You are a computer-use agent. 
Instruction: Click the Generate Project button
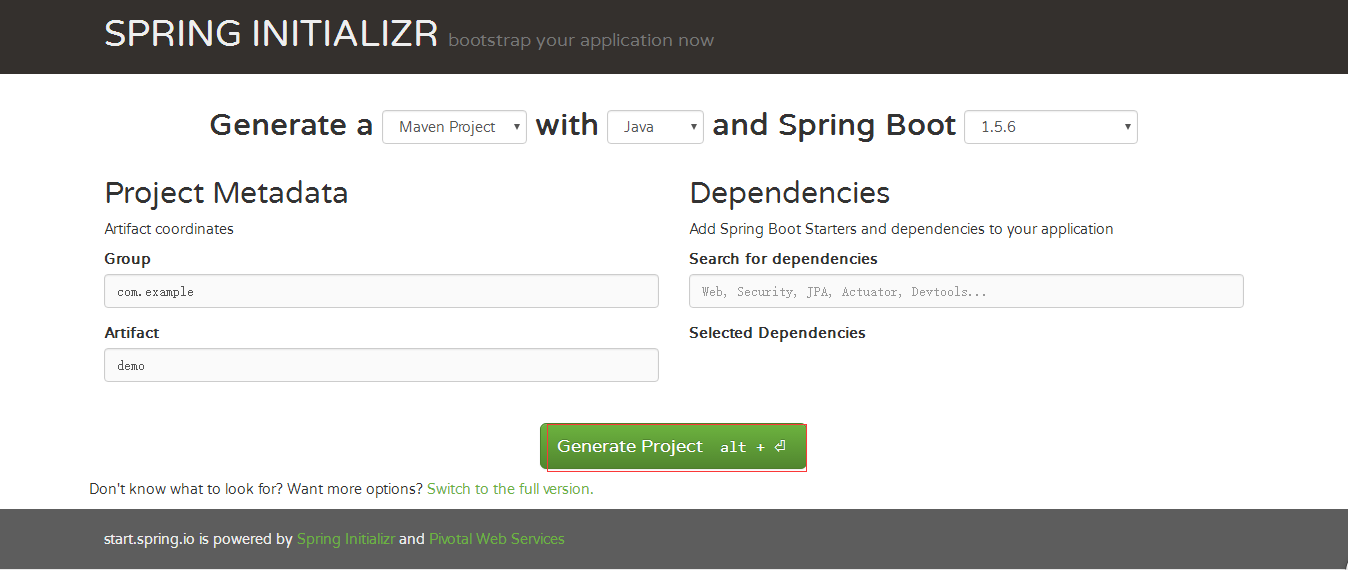(673, 446)
